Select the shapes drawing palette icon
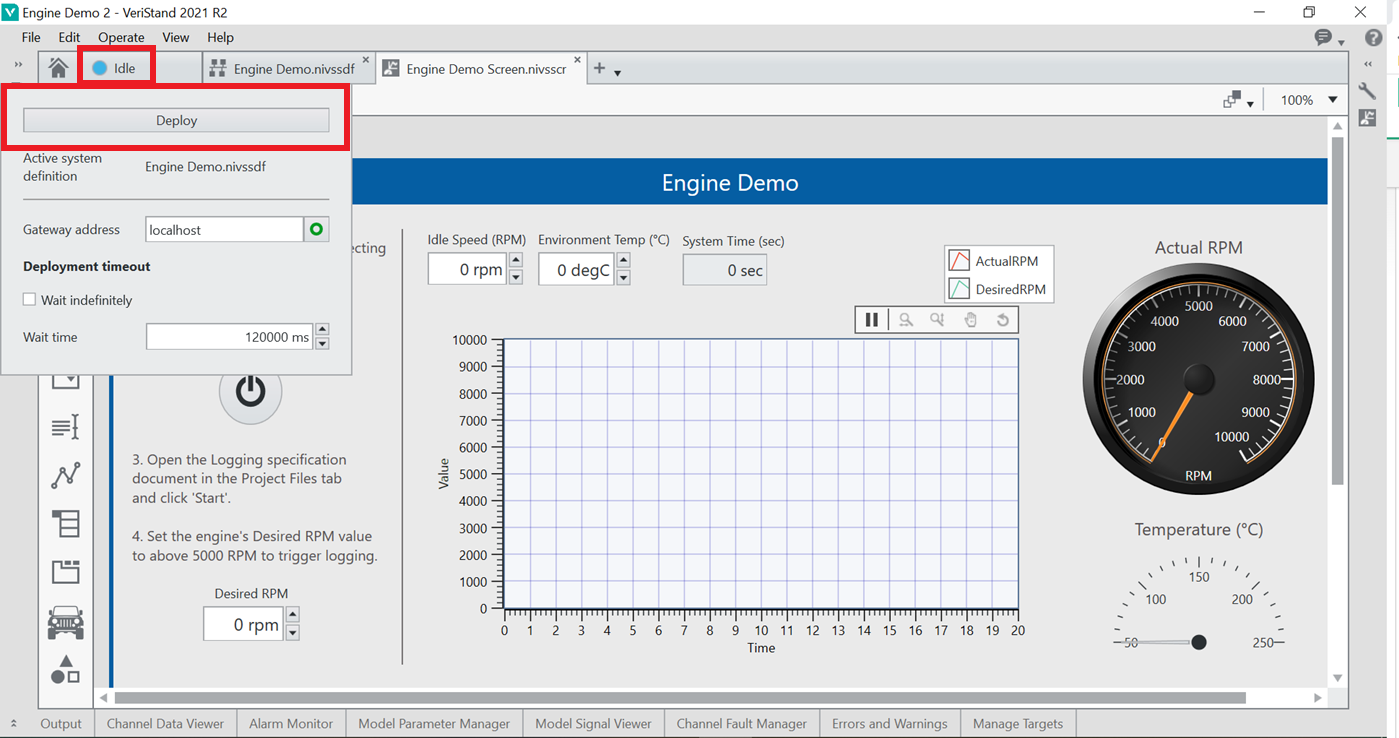Image resolution: width=1399 pixels, height=738 pixels. (65, 669)
